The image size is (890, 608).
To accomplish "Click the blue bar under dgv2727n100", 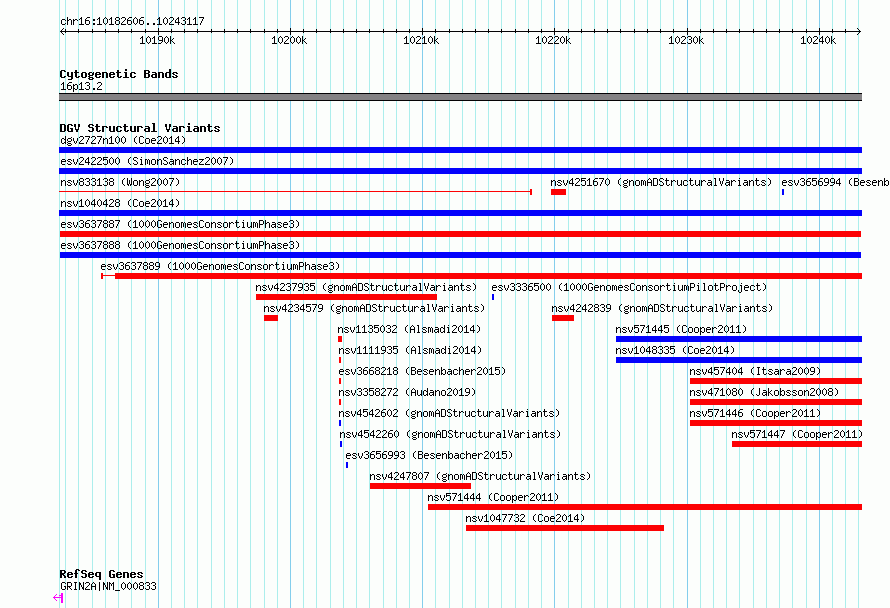I will (460, 150).
